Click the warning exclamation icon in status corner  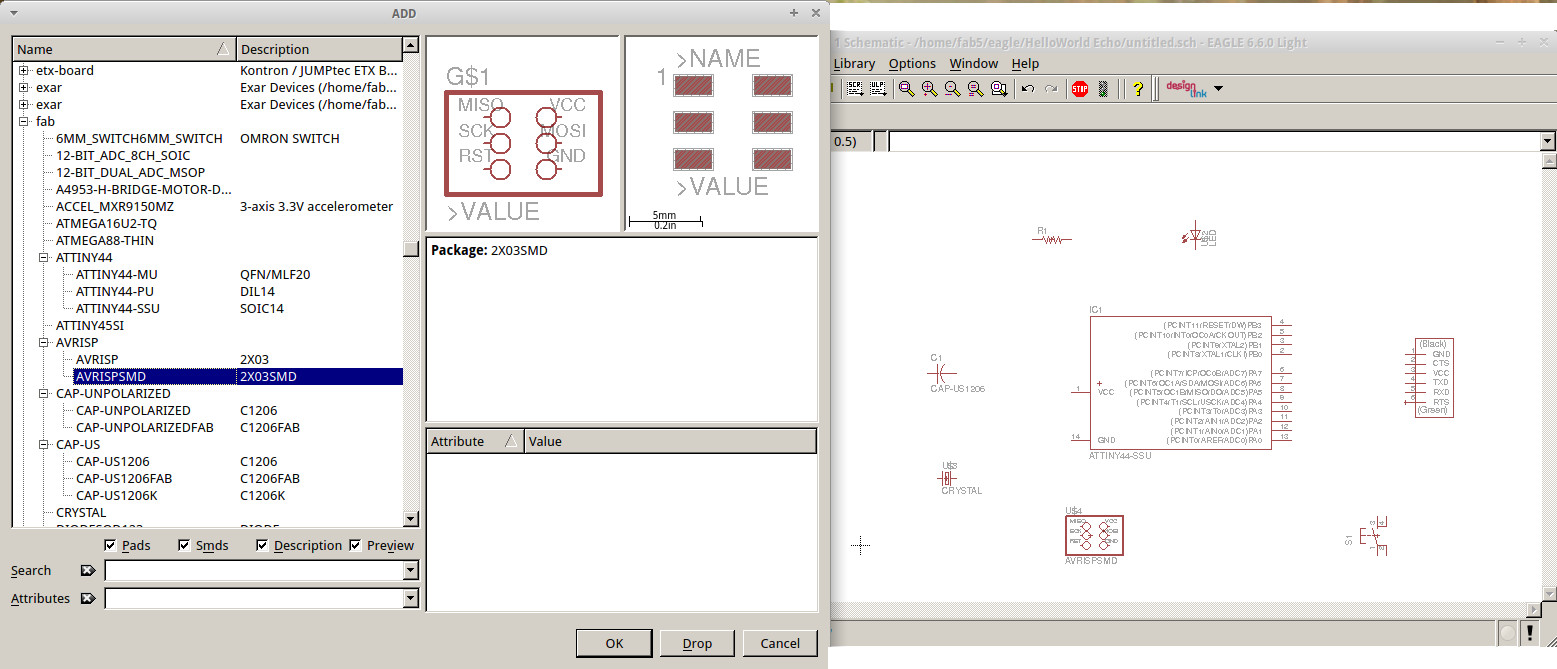1531,633
